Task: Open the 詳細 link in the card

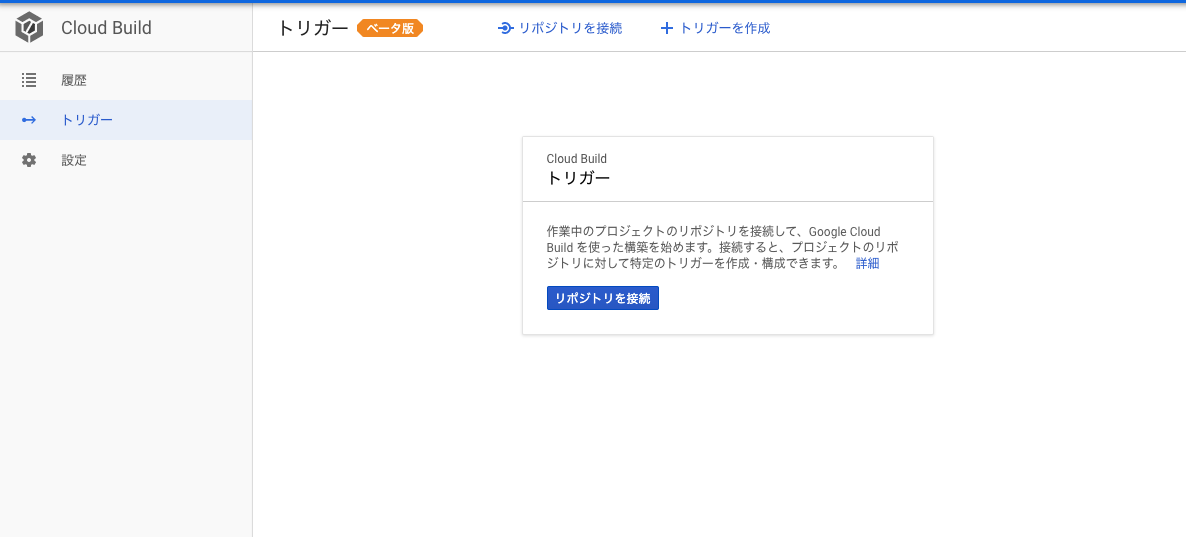Action: (x=868, y=264)
